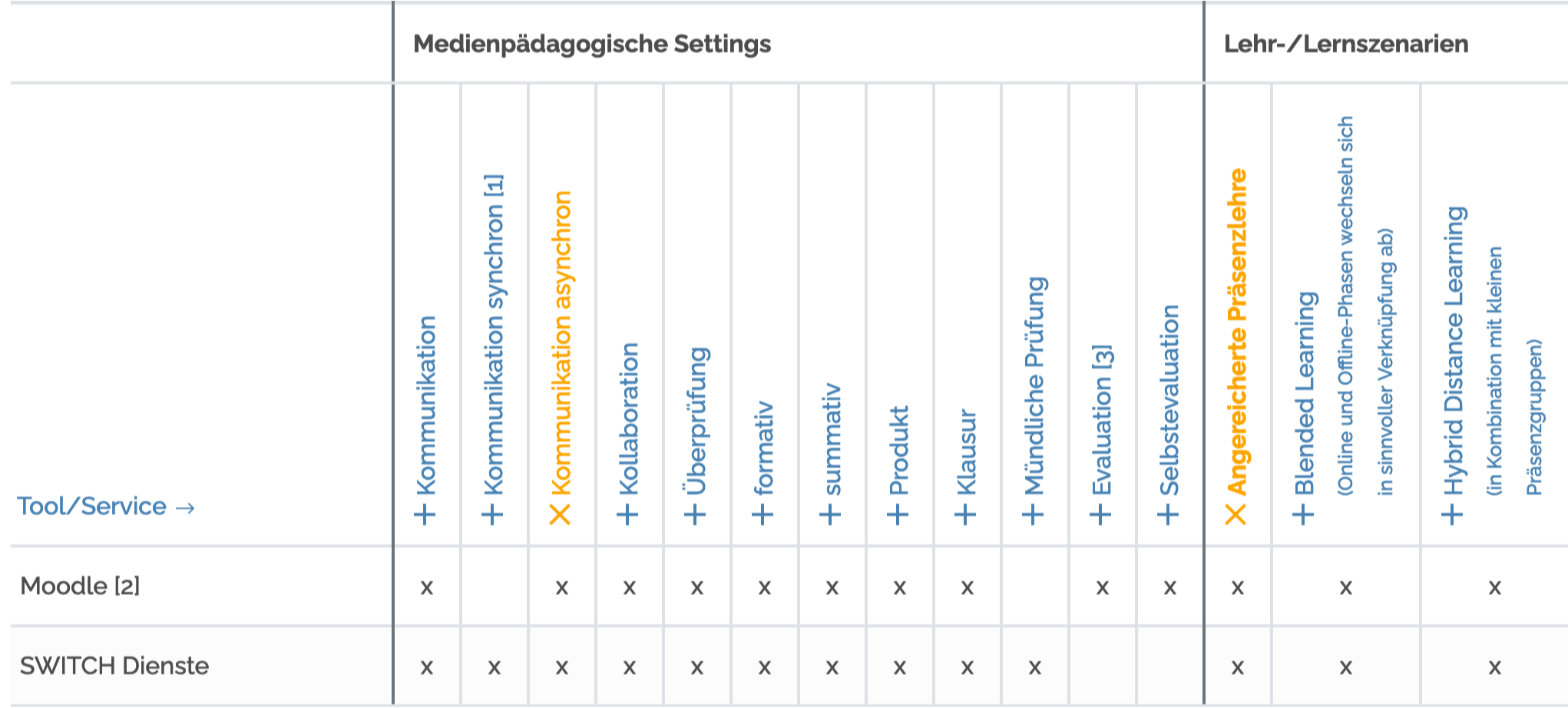Expand the Hybrid Distance Learning column
The width and height of the screenshot is (1568, 708).
1452,514
